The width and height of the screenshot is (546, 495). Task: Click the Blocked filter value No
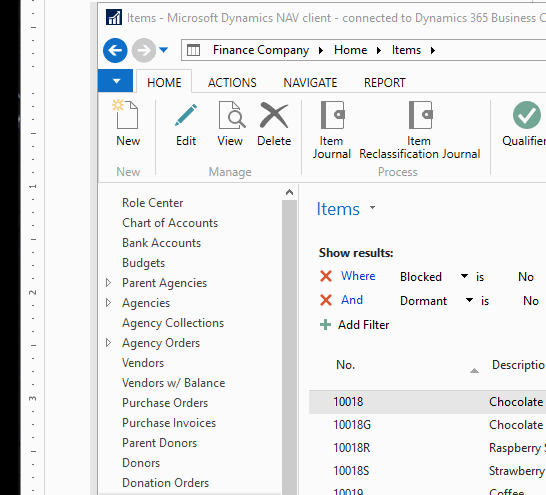tap(526, 277)
